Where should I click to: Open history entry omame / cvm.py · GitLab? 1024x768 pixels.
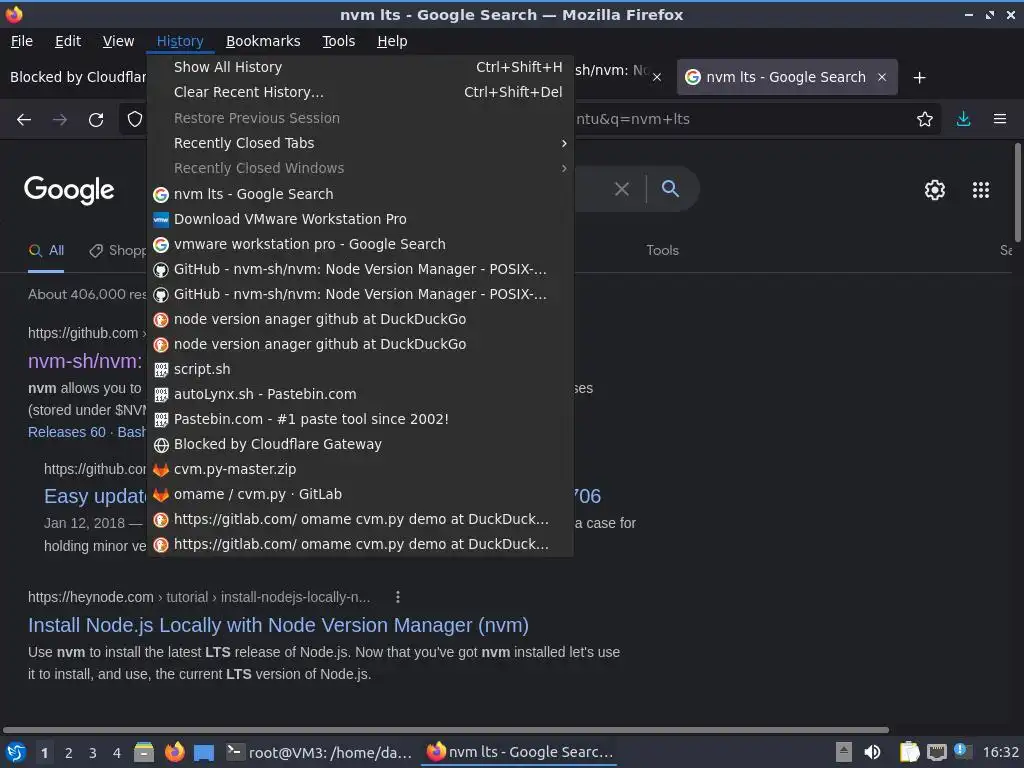coord(360,494)
